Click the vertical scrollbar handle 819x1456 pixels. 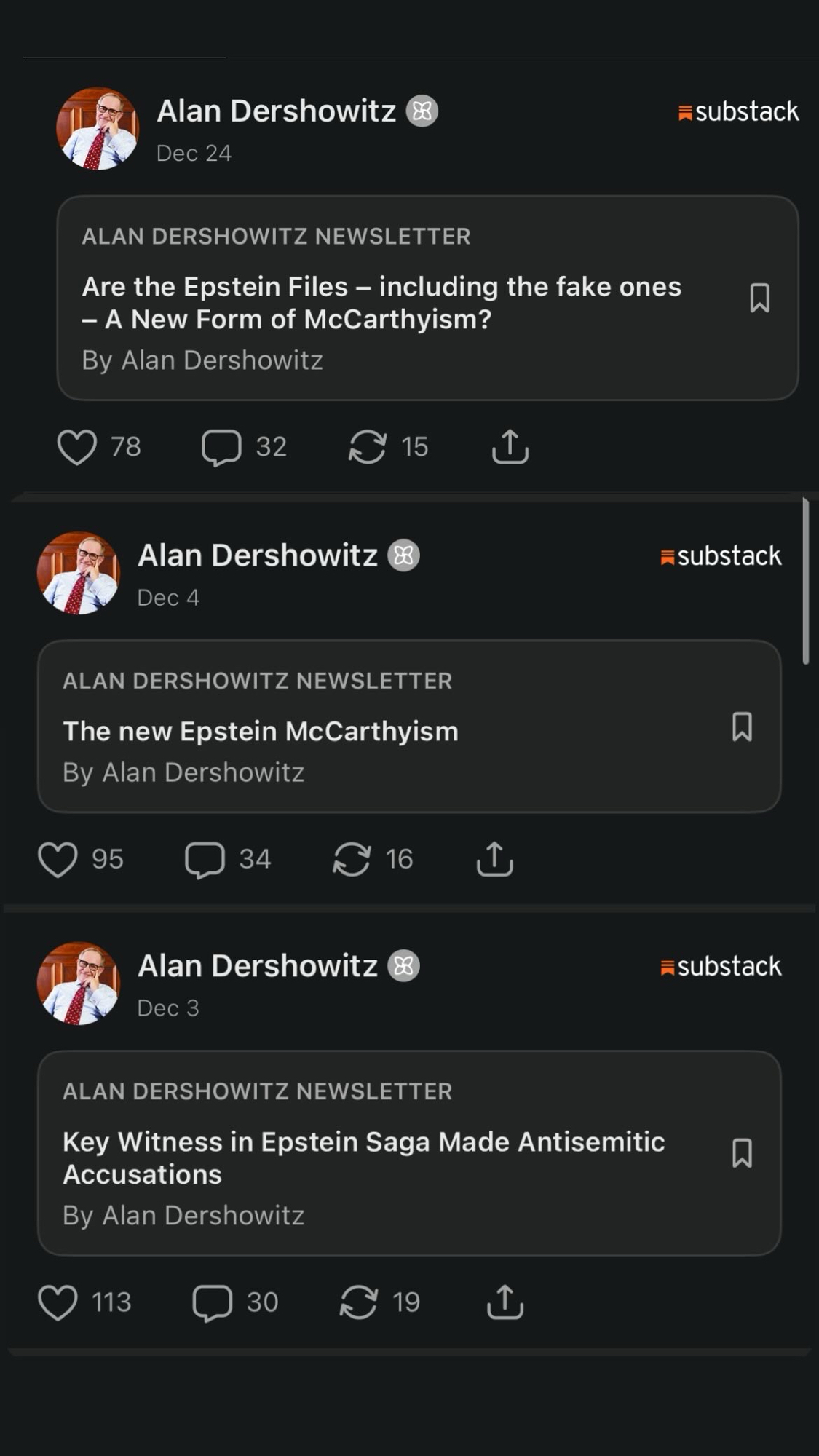tap(805, 581)
